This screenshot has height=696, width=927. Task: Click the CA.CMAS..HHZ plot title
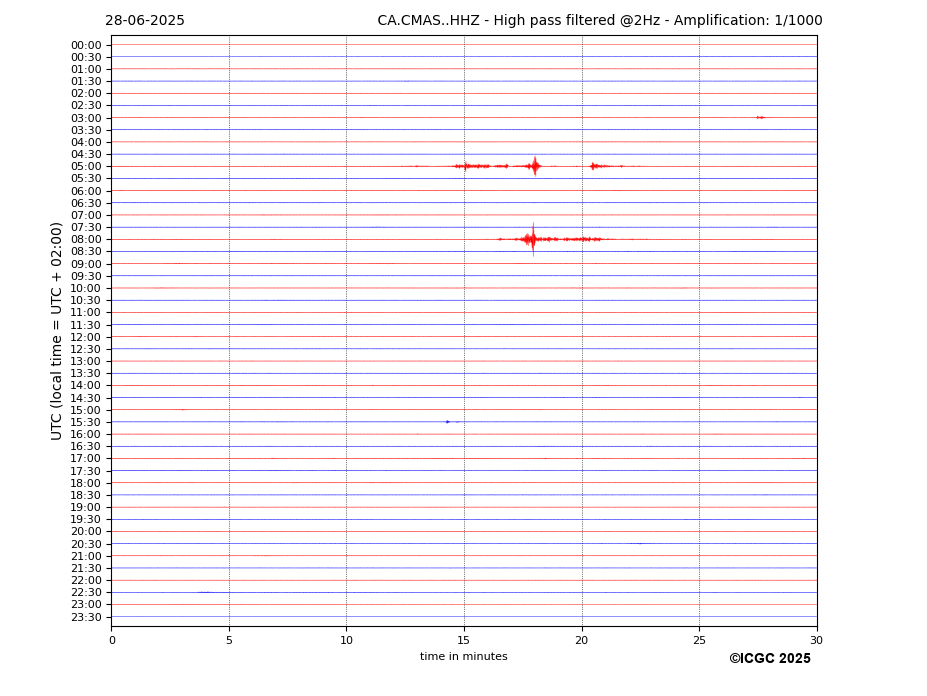[599, 20]
